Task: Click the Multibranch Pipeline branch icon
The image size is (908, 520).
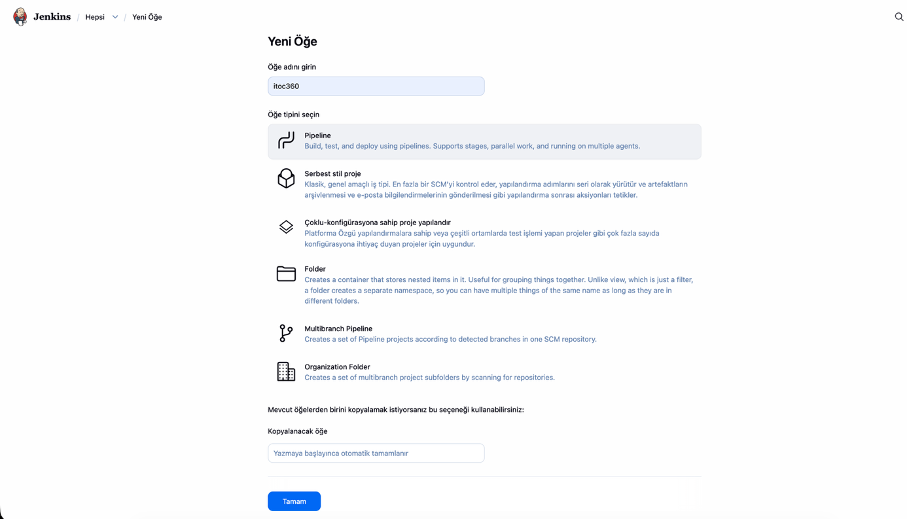Action: tap(286, 333)
